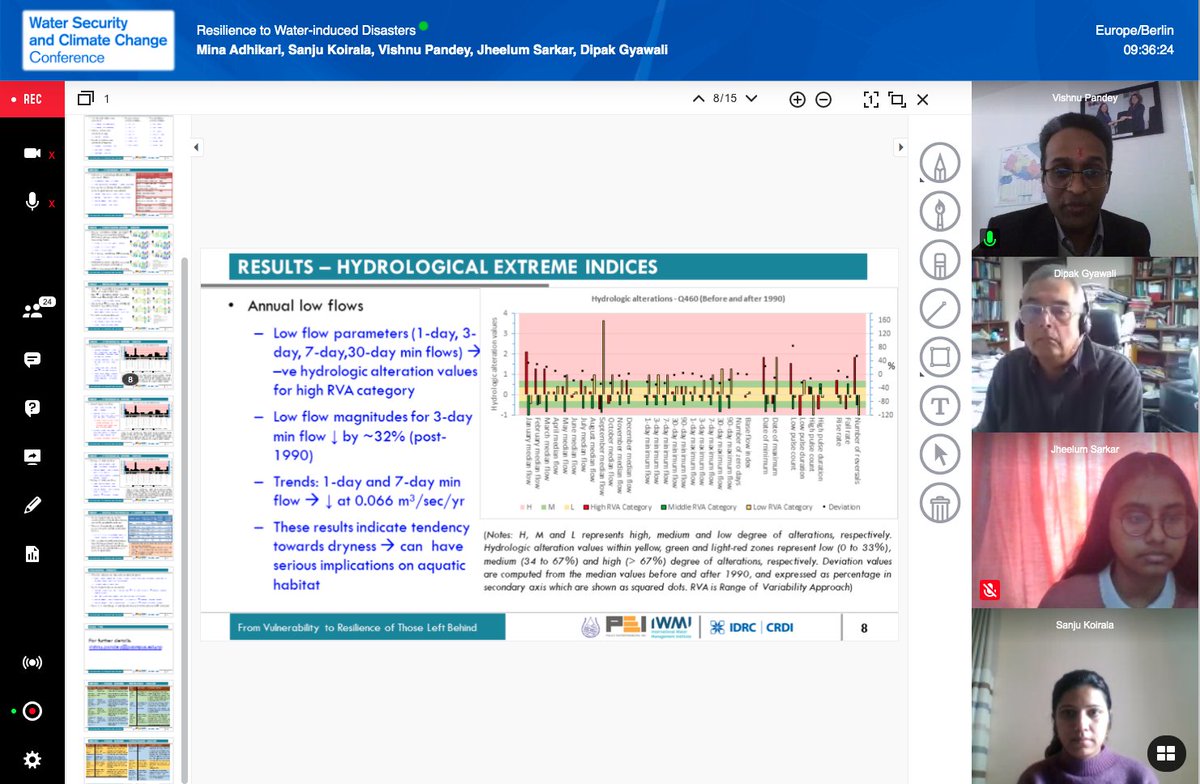Open the current slide 8 thumbnail
Viewport: 1200px width, 784px height.
(x=129, y=363)
